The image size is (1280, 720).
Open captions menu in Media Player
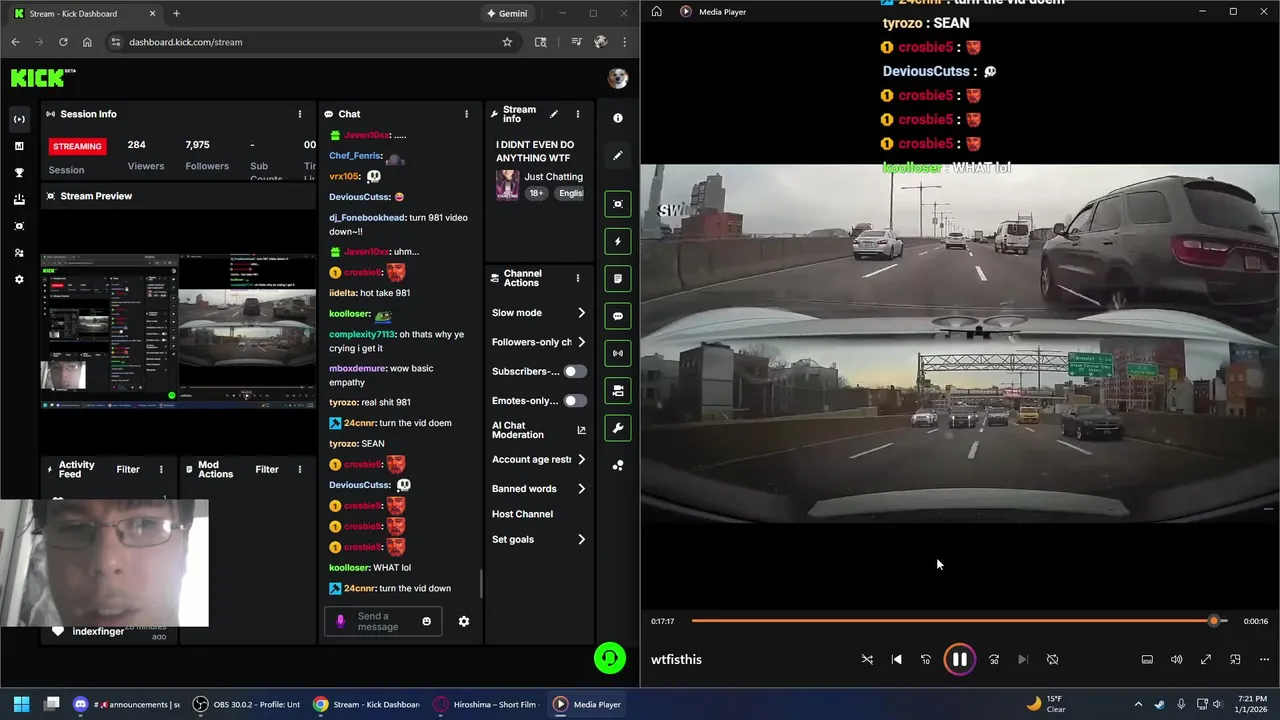[x=1147, y=659]
